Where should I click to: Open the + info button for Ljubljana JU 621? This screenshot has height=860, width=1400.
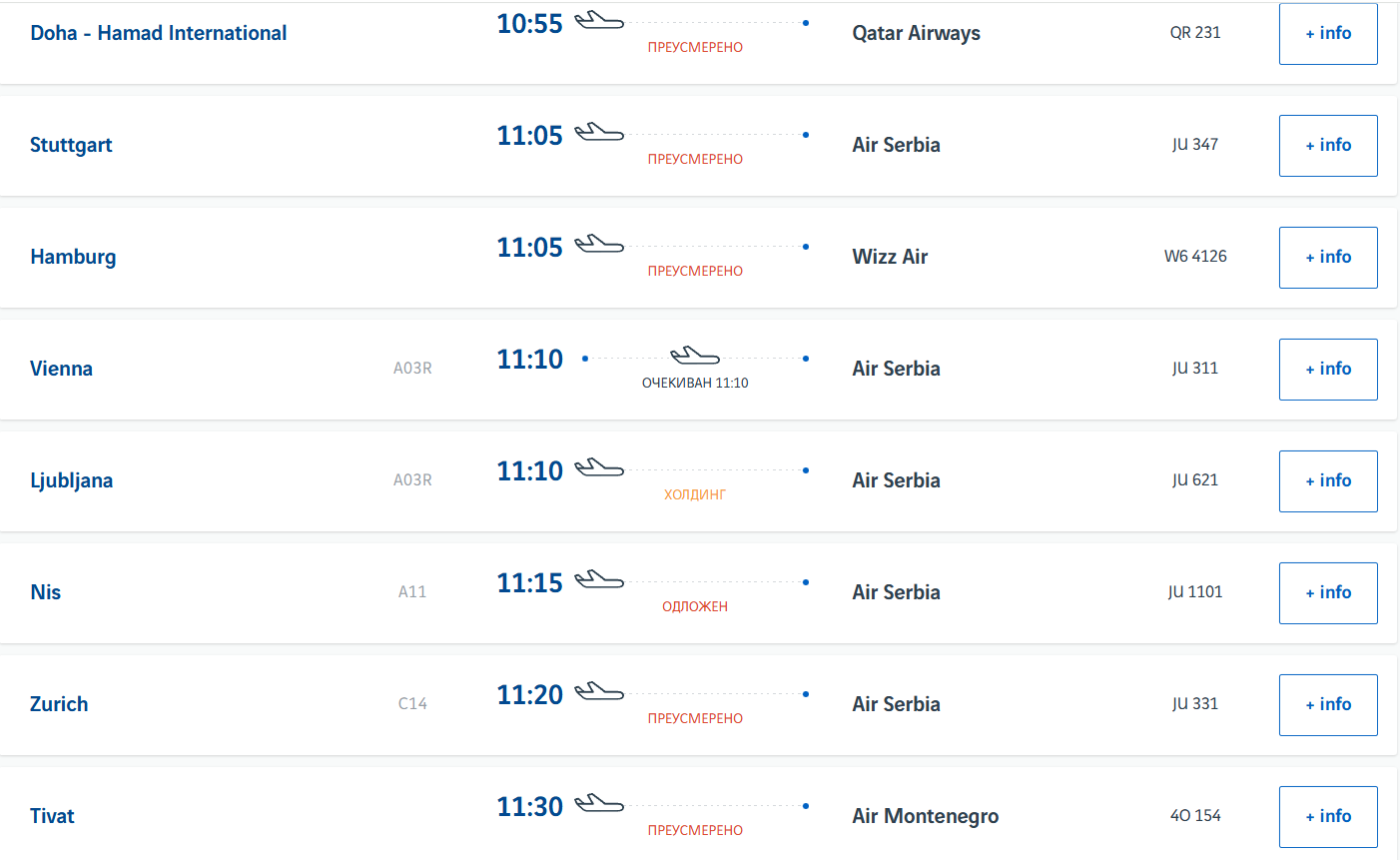click(1328, 481)
